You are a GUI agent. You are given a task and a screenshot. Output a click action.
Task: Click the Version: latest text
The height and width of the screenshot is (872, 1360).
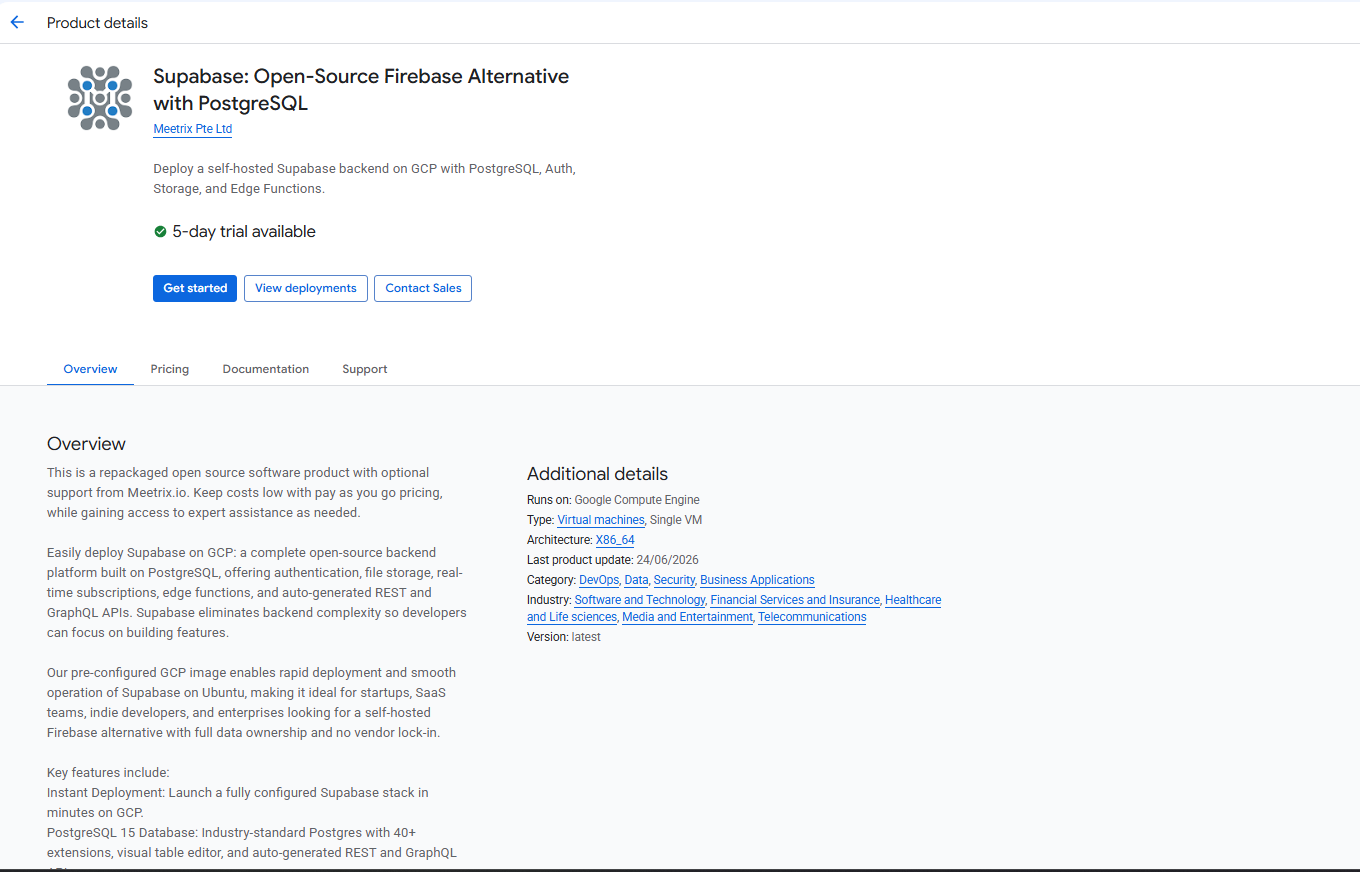click(x=564, y=637)
